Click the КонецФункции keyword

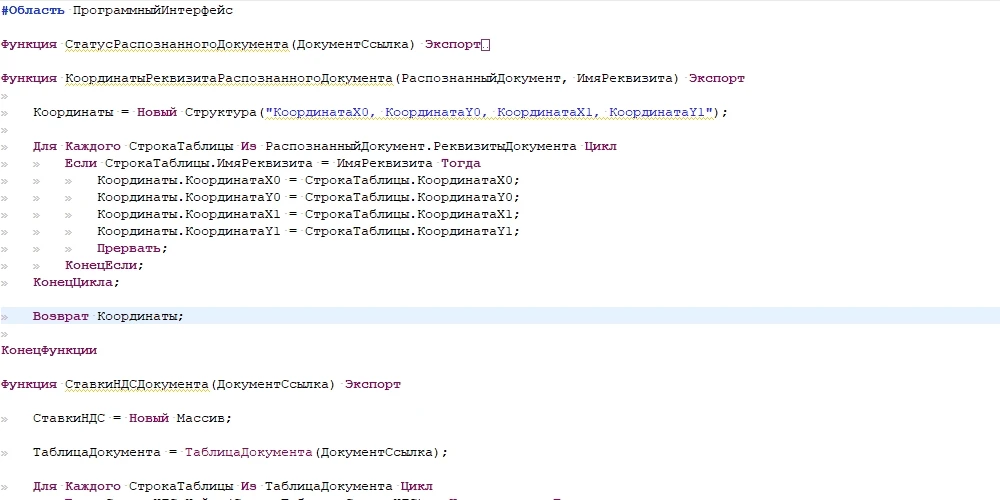(49, 349)
